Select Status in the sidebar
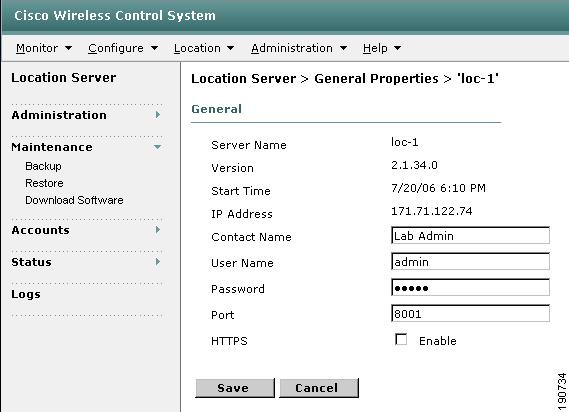Screen dimensions: 569x412 click(31, 262)
